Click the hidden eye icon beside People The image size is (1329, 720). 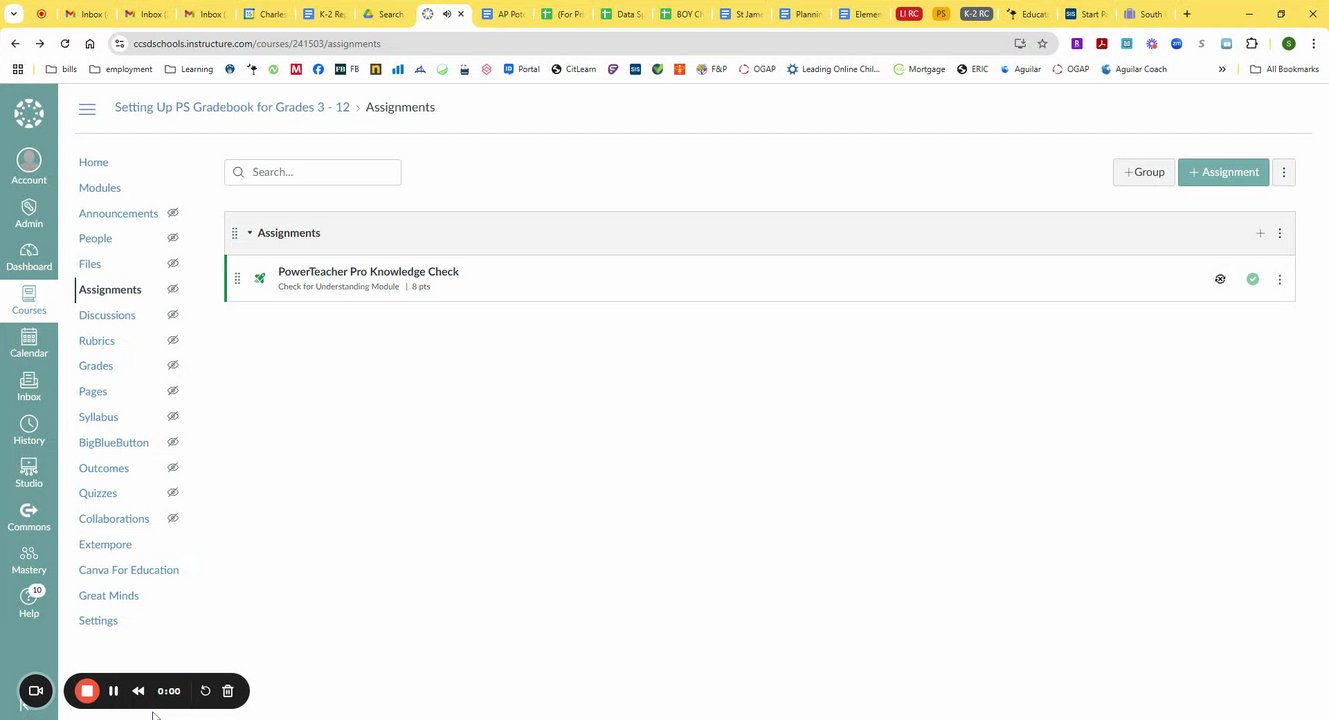tap(173, 238)
